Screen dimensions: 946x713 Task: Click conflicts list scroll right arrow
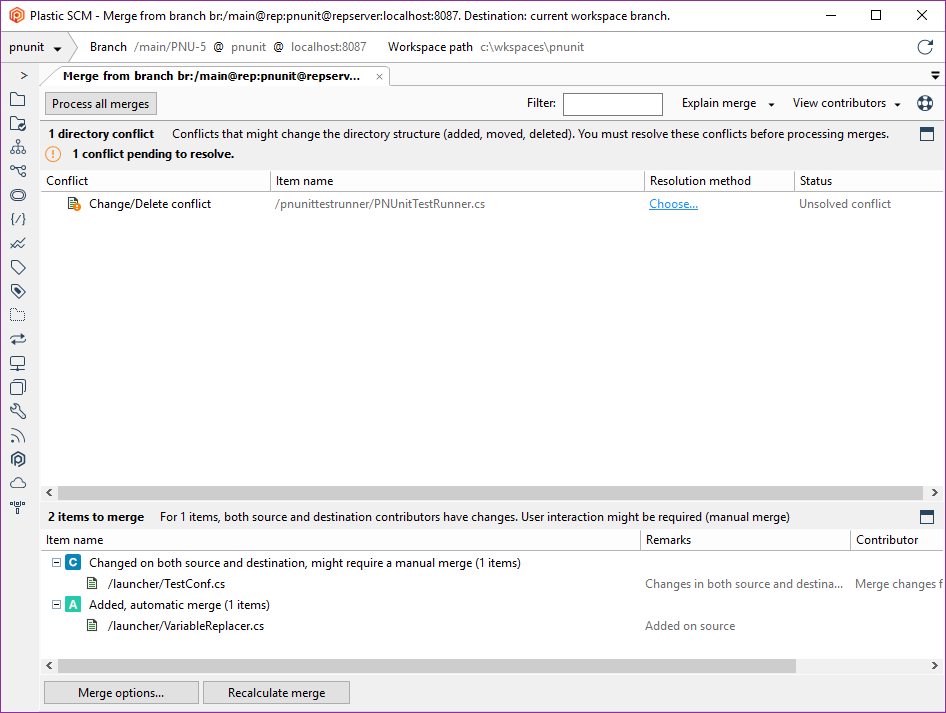click(x=935, y=493)
